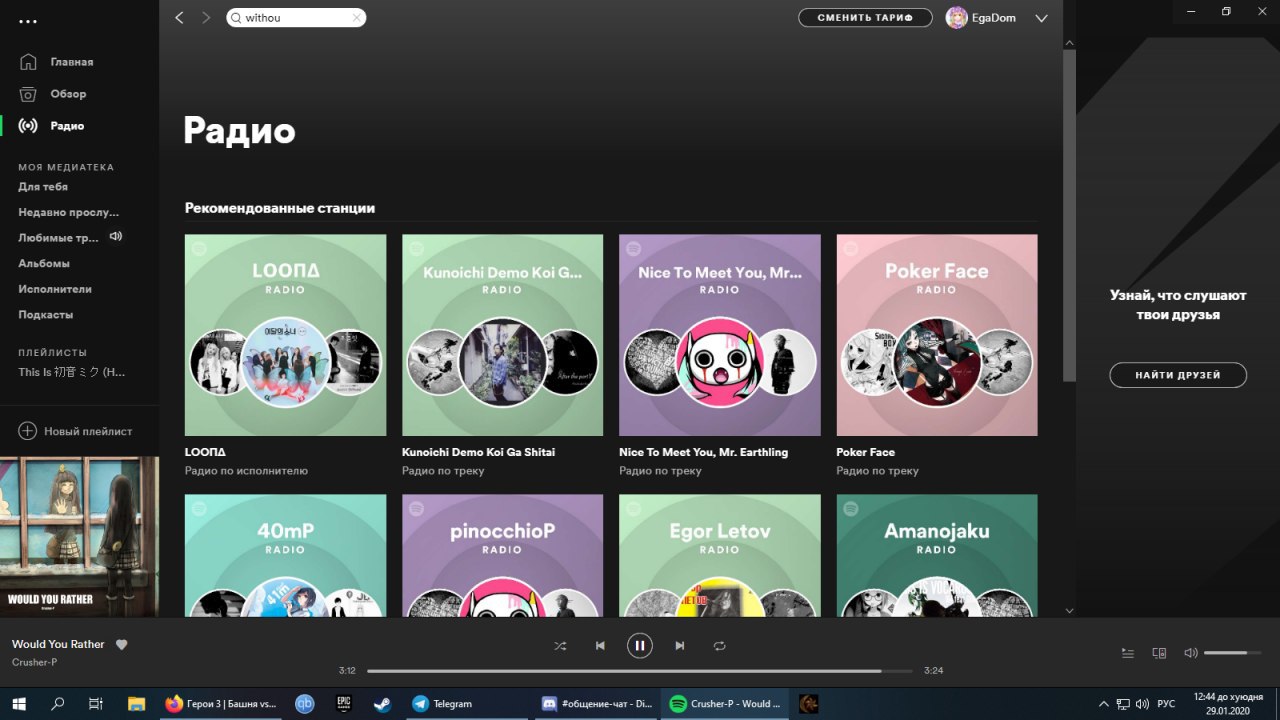Select Радио in the sidebar
1280x720 pixels.
pos(67,126)
